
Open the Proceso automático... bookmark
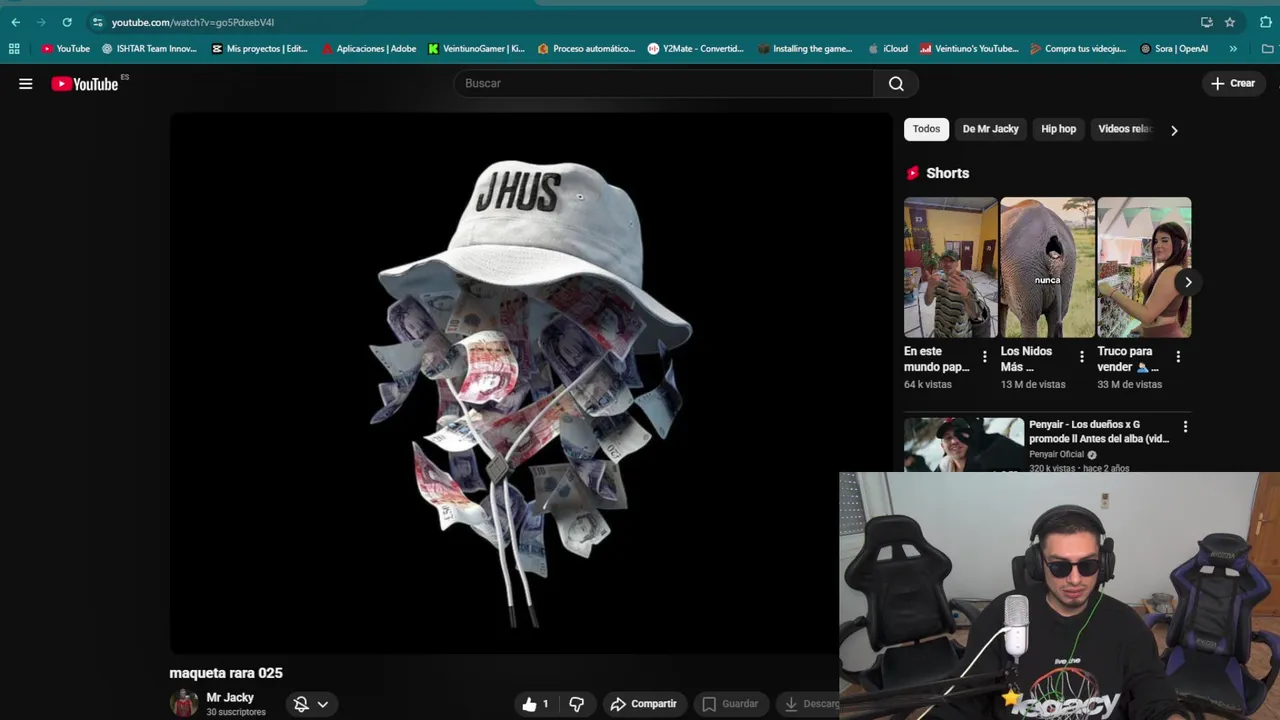pos(586,48)
